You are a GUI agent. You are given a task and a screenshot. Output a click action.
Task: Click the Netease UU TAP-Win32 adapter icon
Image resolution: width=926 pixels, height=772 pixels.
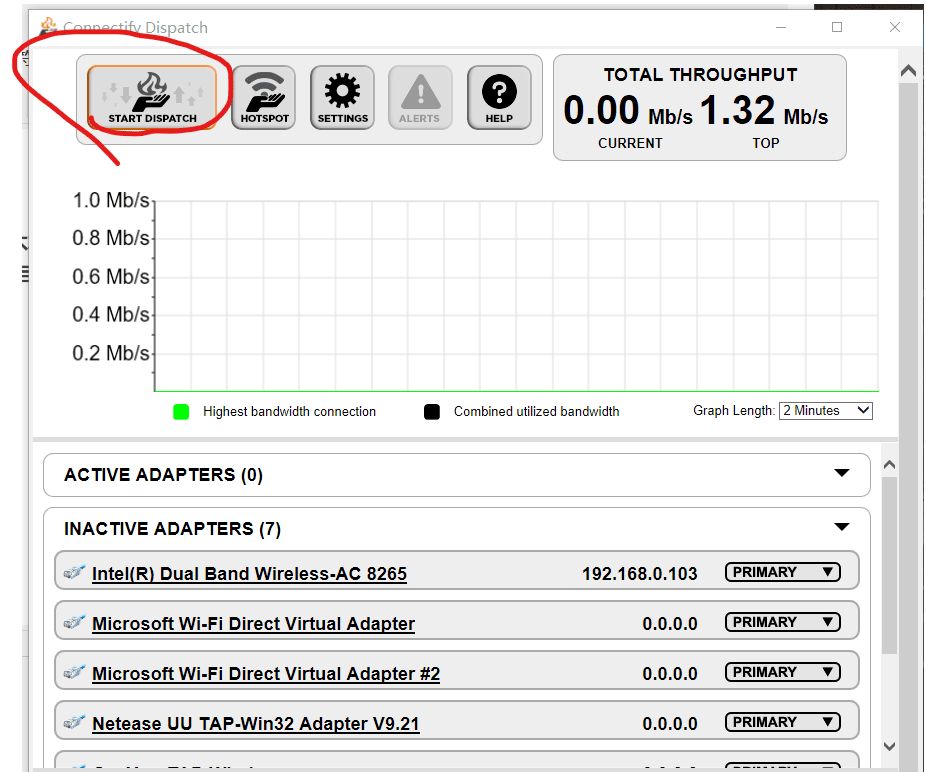click(74, 722)
